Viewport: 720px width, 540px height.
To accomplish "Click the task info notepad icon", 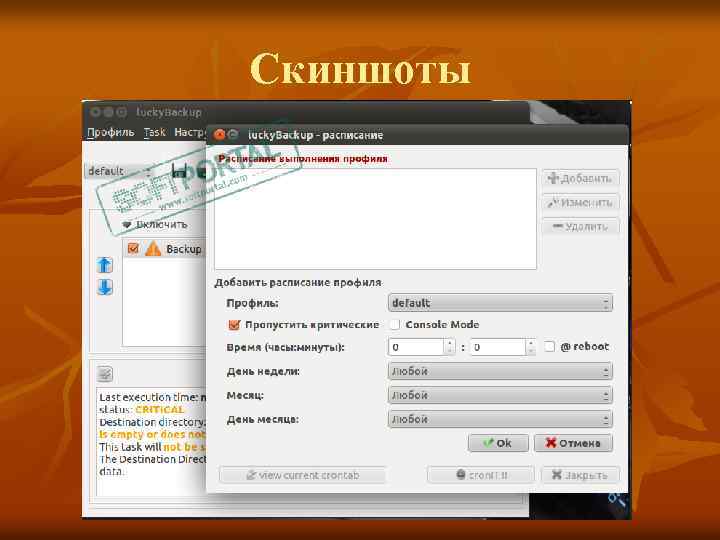I will tap(105, 374).
